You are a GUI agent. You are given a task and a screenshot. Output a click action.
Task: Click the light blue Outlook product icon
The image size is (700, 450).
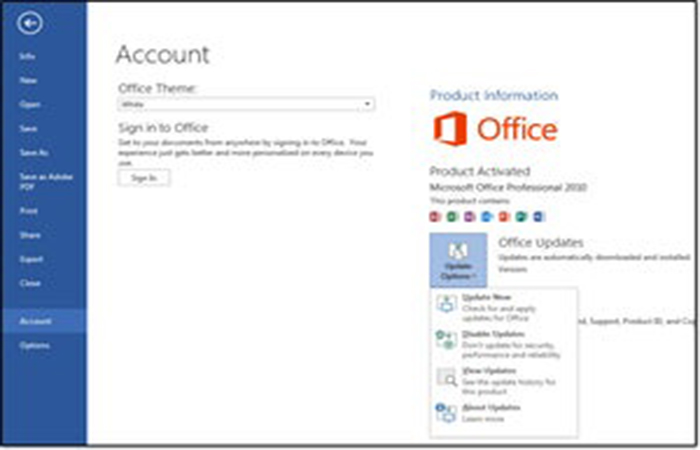click(487, 217)
